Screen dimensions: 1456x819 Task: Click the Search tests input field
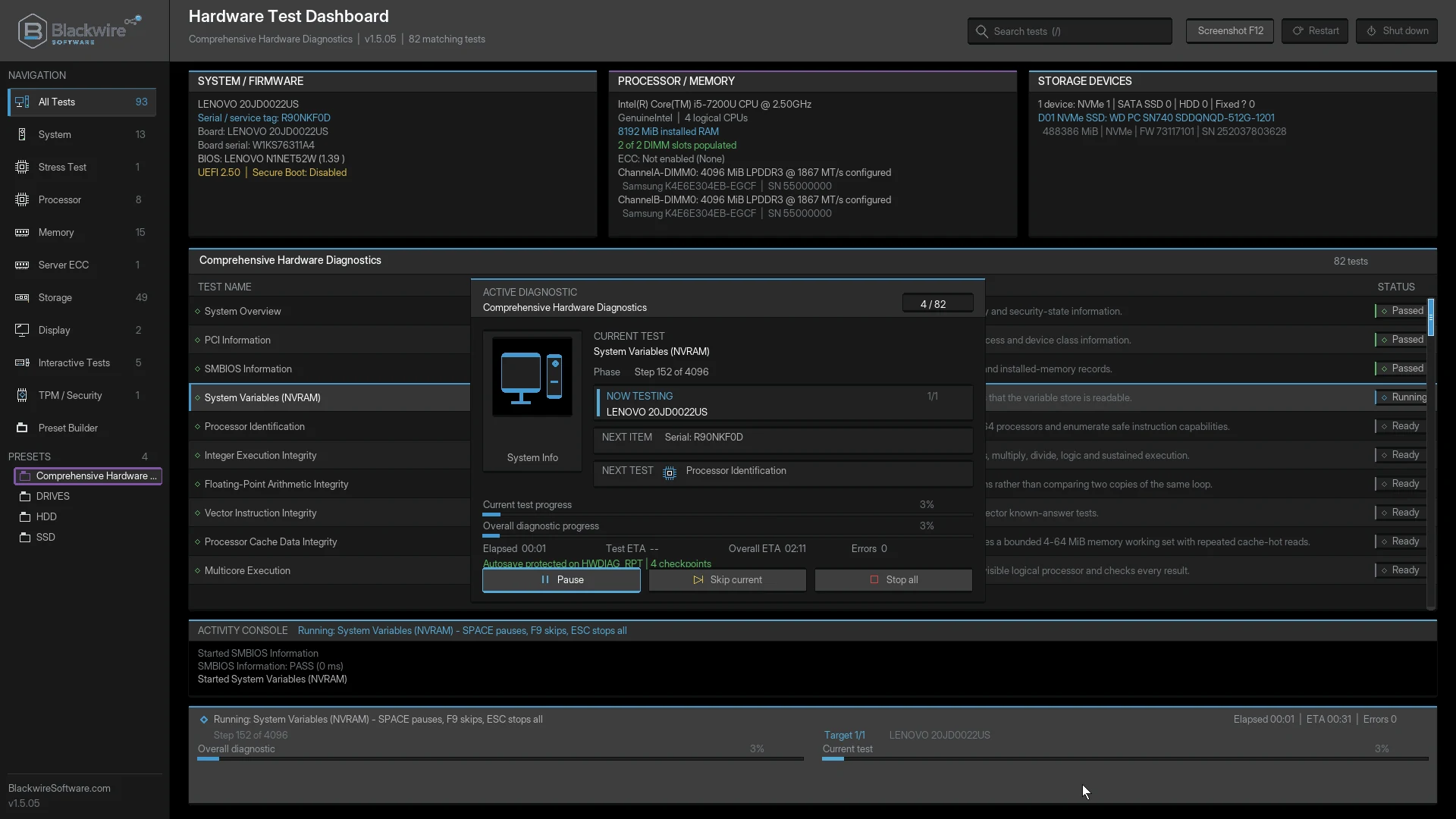click(1070, 32)
